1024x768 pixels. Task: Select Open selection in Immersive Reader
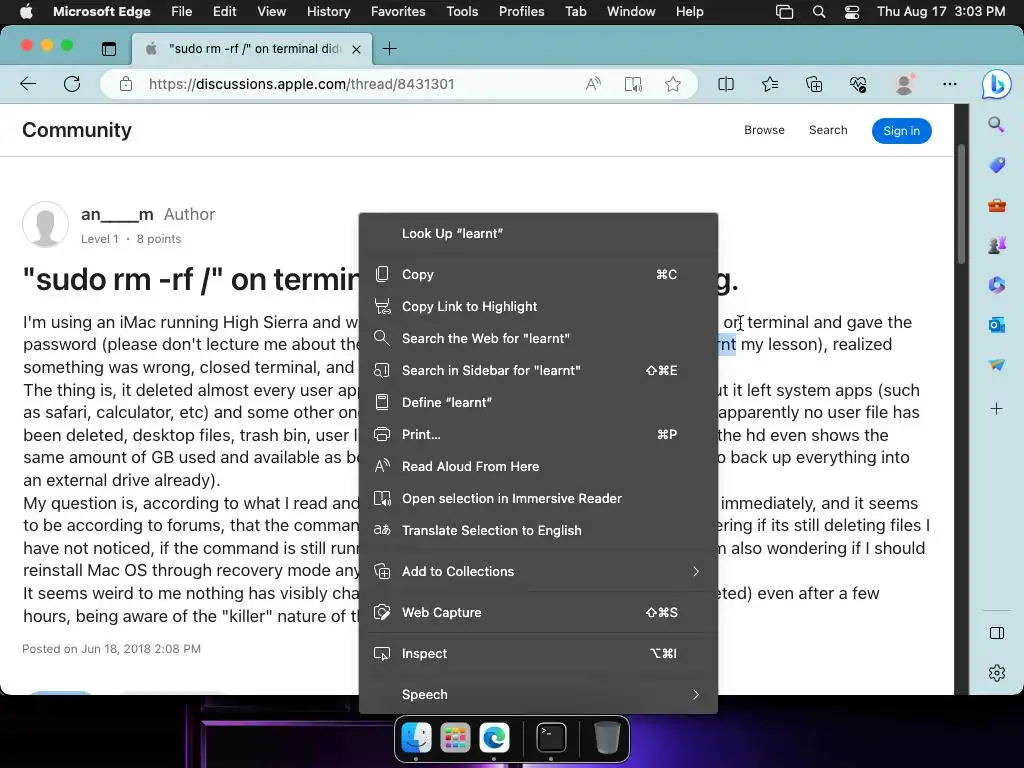click(538, 499)
